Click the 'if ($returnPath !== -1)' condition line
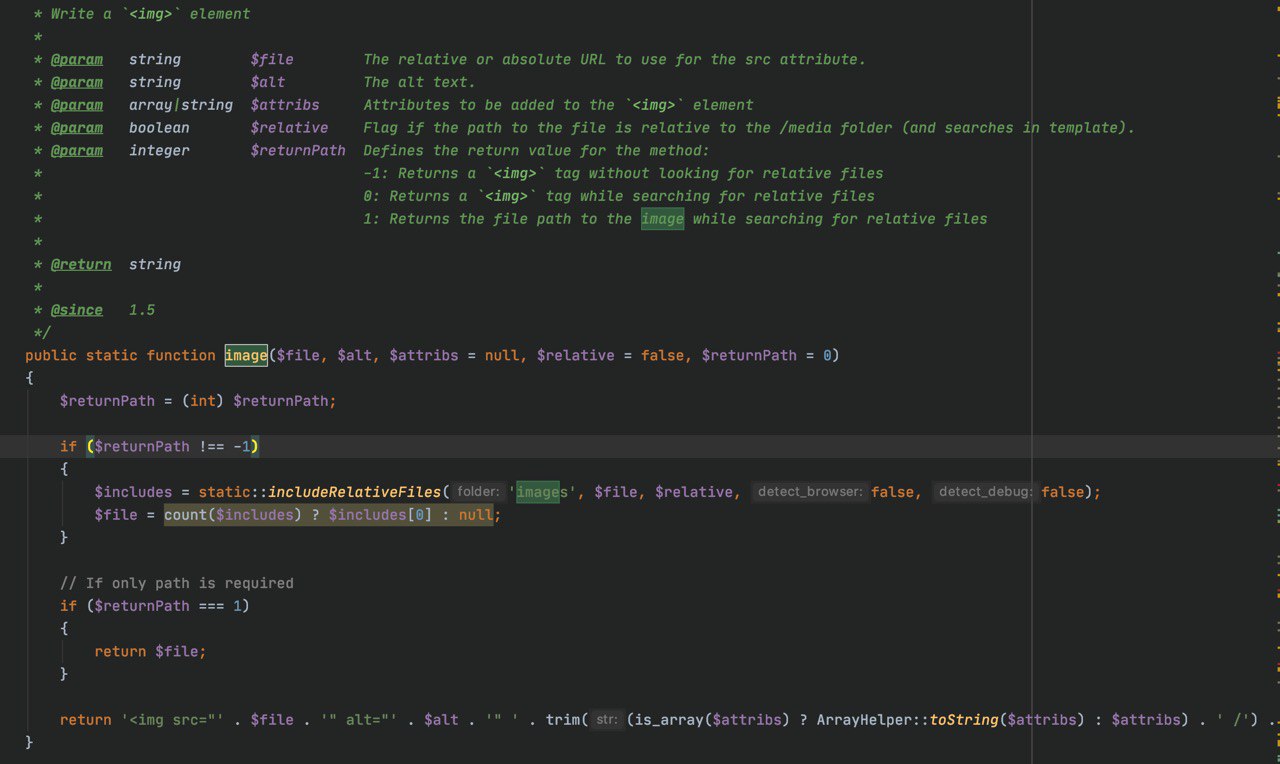 click(160, 446)
